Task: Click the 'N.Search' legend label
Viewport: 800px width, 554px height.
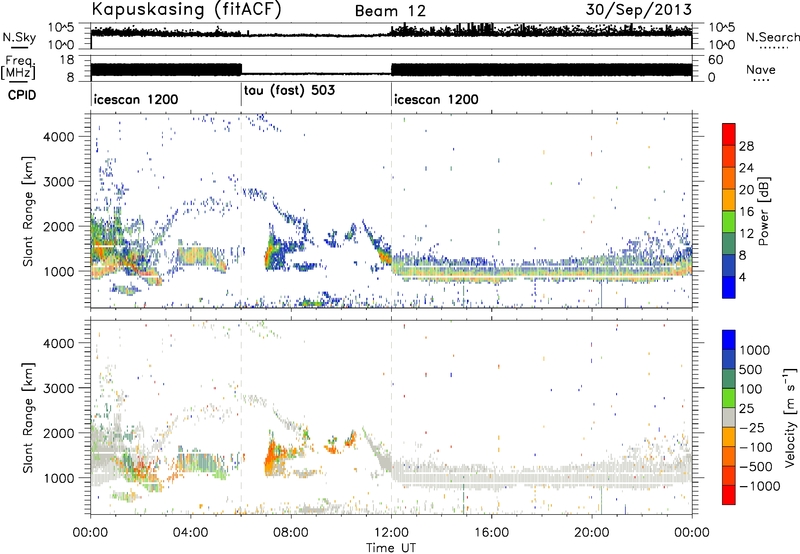Action: point(773,37)
